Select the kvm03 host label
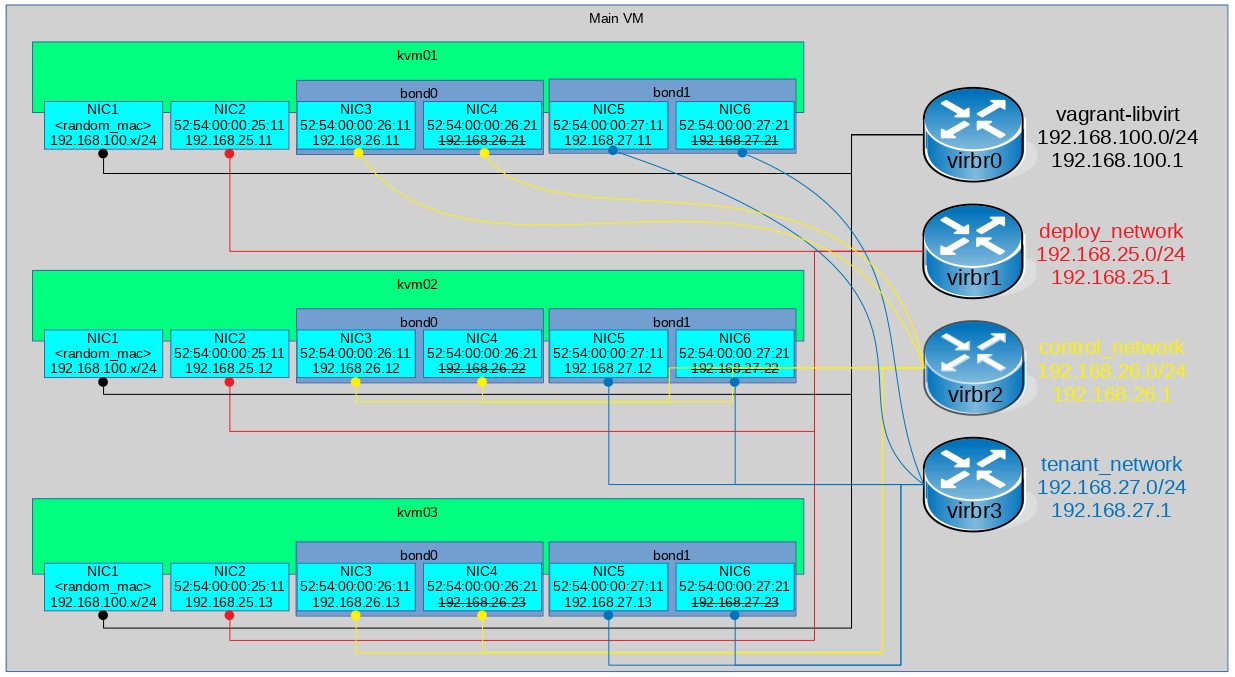Image resolution: width=1235 pixels, height=677 pixels. [x=418, y=512]
